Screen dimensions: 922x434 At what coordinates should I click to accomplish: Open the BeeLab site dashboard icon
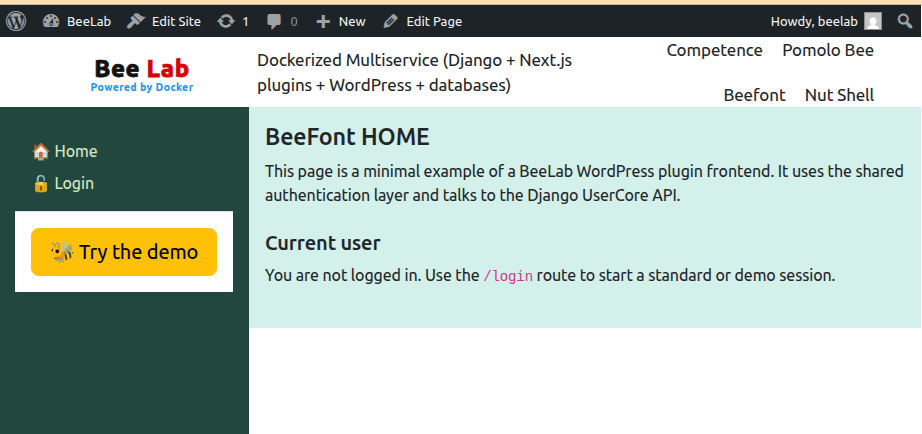tap(51, 21)
